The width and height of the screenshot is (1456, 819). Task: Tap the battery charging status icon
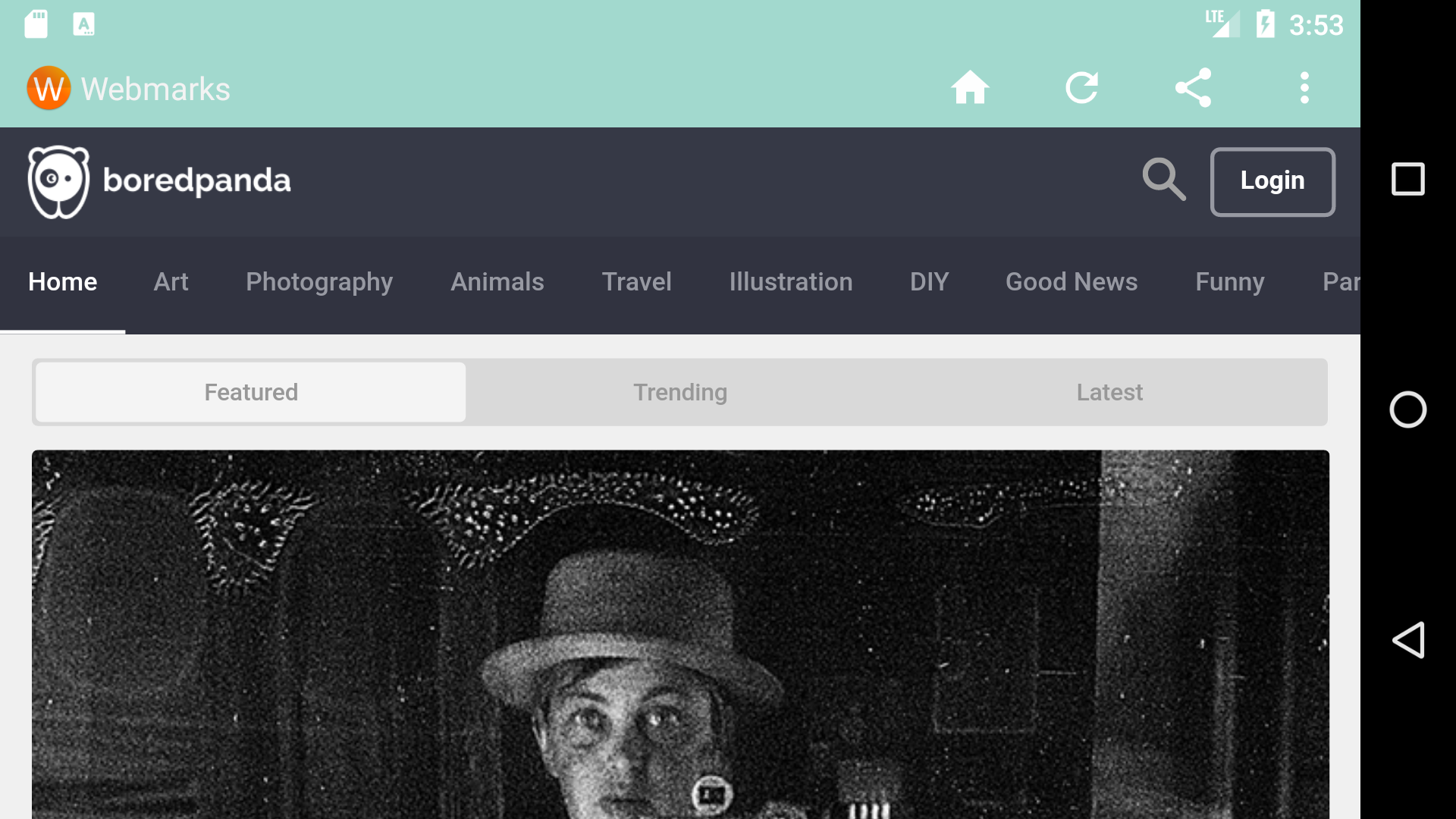(x=1265, y=24)
